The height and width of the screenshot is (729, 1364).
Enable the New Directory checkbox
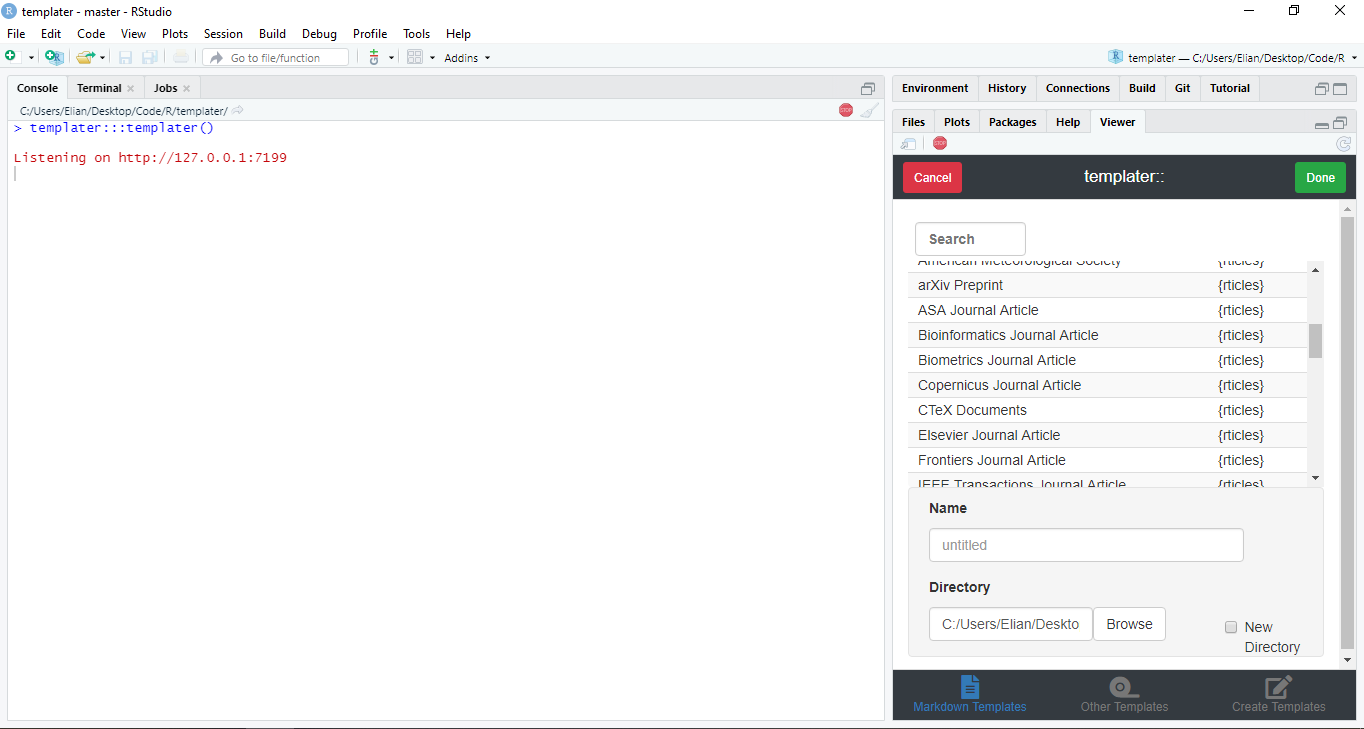(x=1231, y=627)
